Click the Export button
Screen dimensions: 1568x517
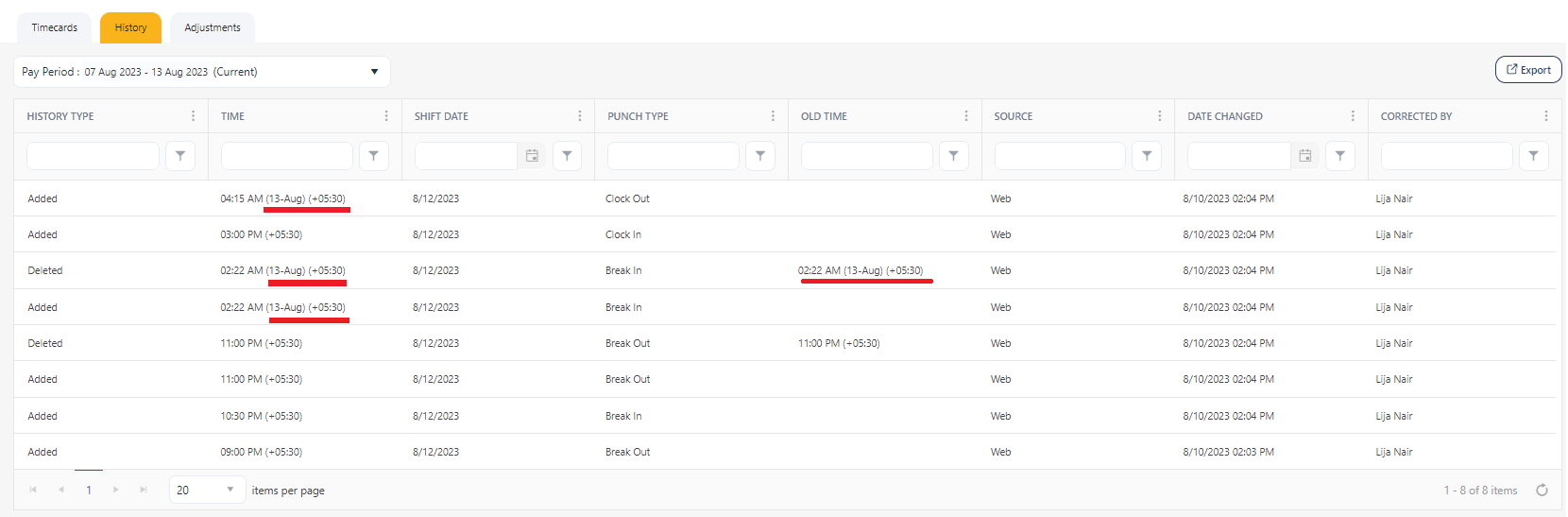click(x=1527, y=70)
